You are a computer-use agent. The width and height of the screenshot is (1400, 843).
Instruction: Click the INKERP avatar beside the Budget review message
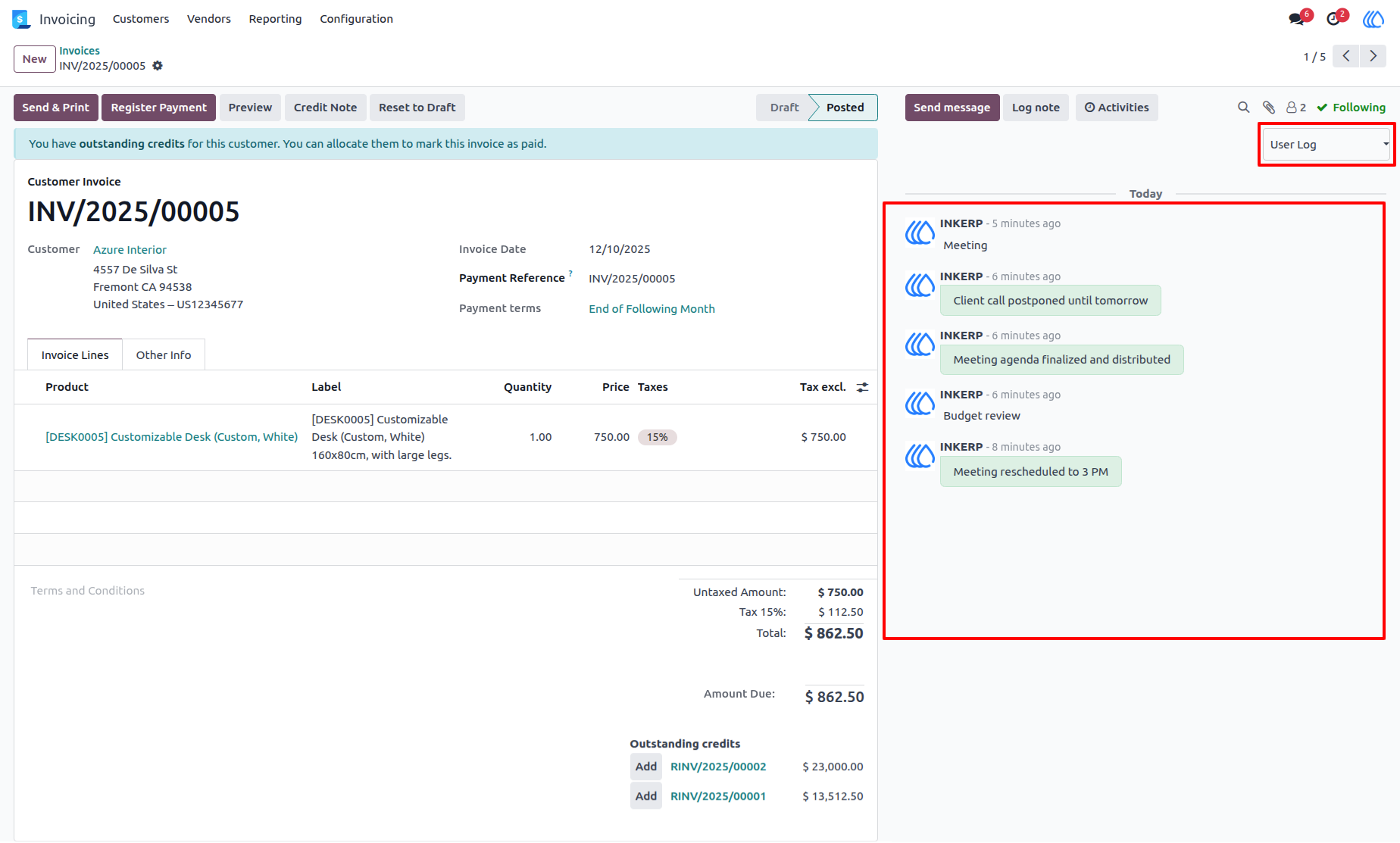[x=920, y=404]
